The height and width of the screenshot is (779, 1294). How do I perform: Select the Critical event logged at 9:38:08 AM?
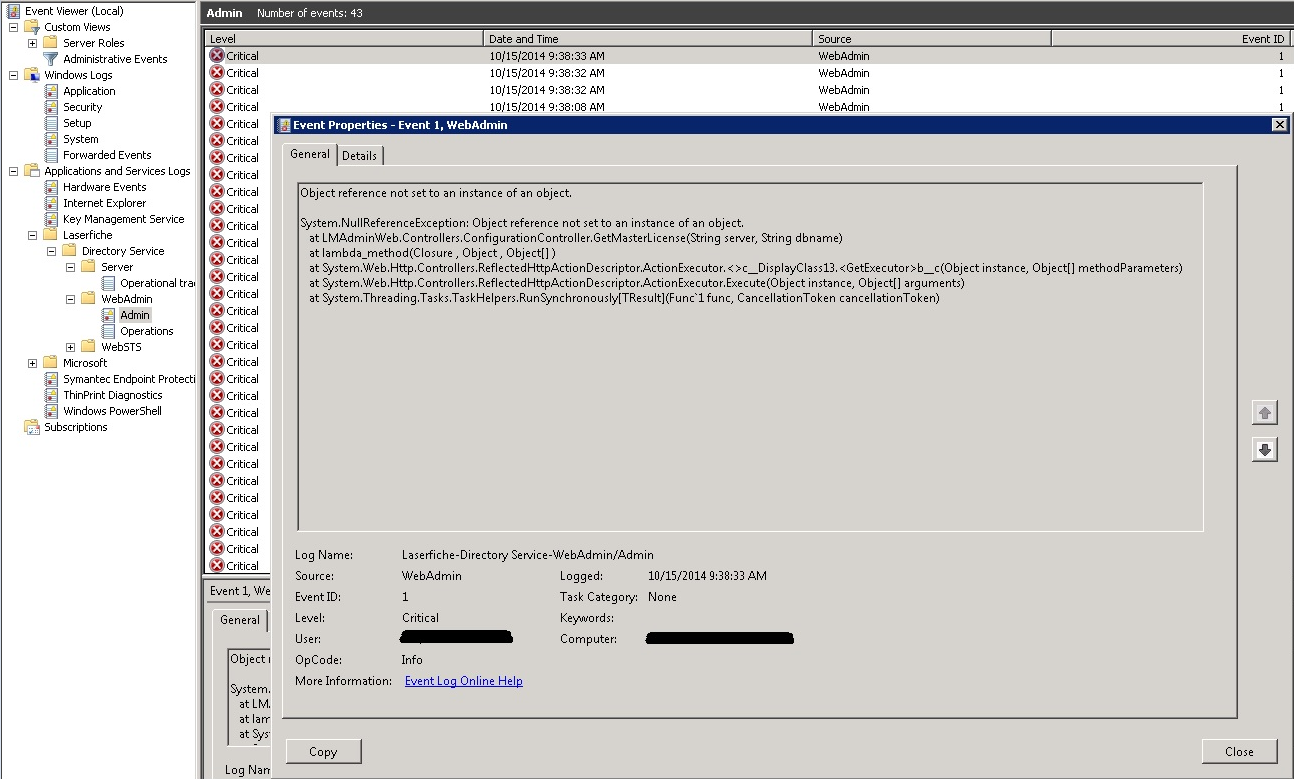click(x=748, y=107)
